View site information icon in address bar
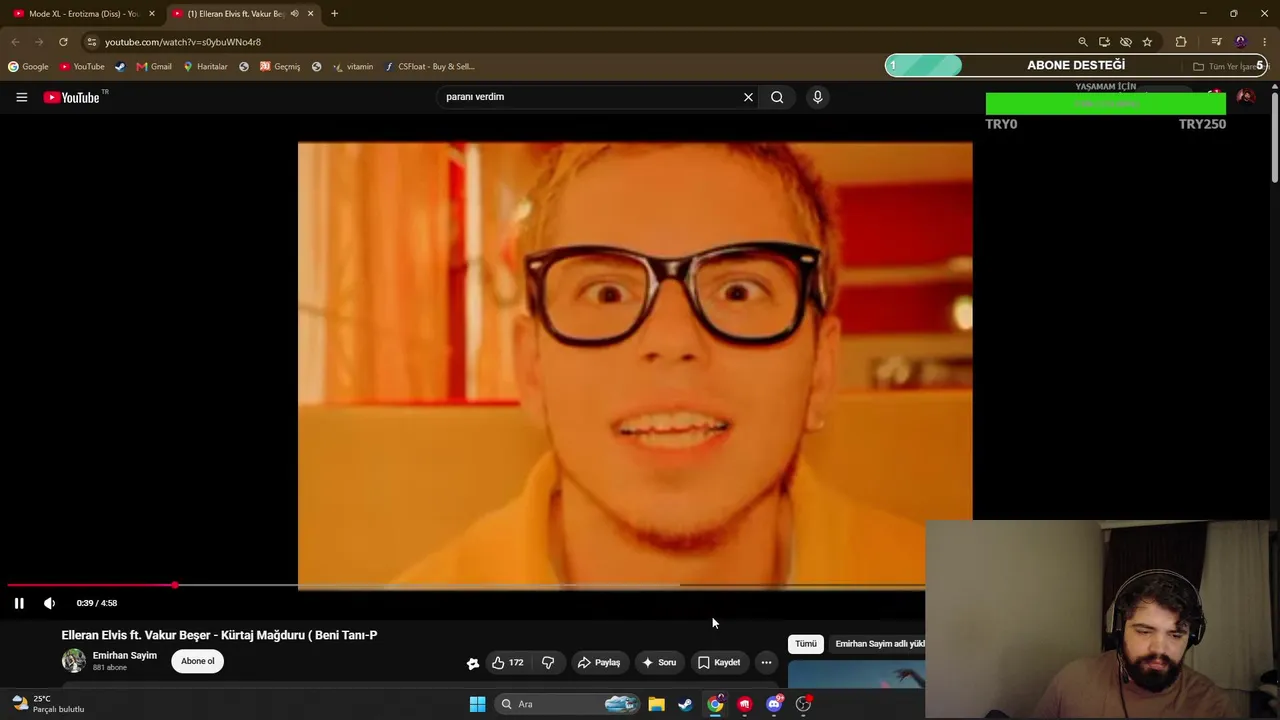 point(91,42)
